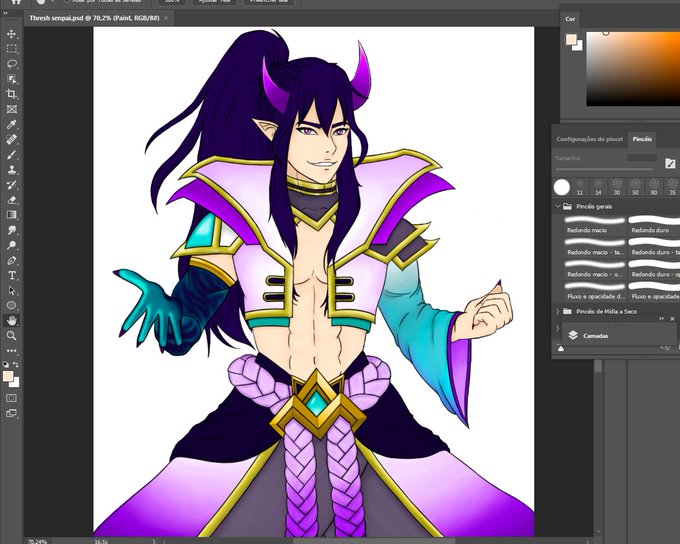This screenshot has width=680, height=544.
Task: Close the Thresh senpai.psd document tab
Action: [166, 18]
